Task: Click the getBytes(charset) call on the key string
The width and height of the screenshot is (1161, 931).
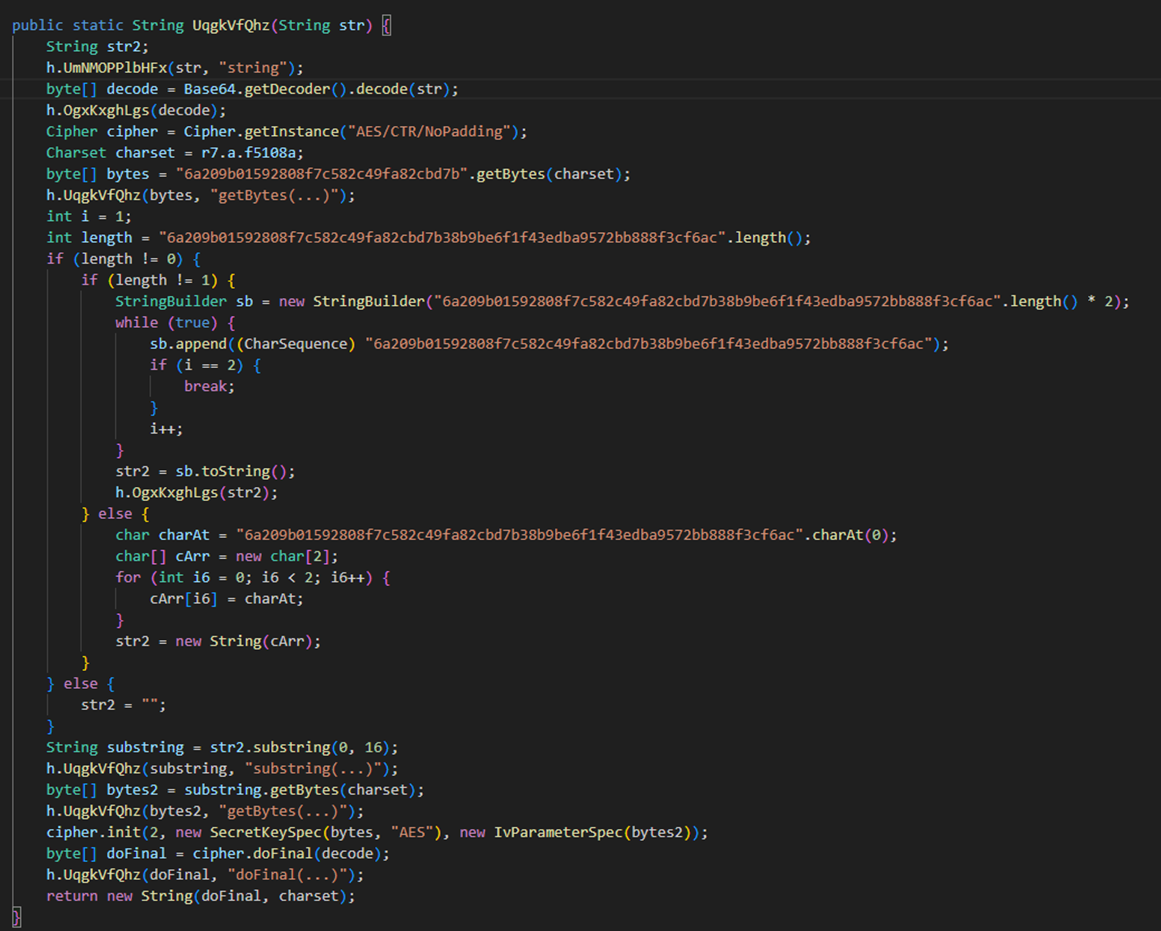Action: 548,174
